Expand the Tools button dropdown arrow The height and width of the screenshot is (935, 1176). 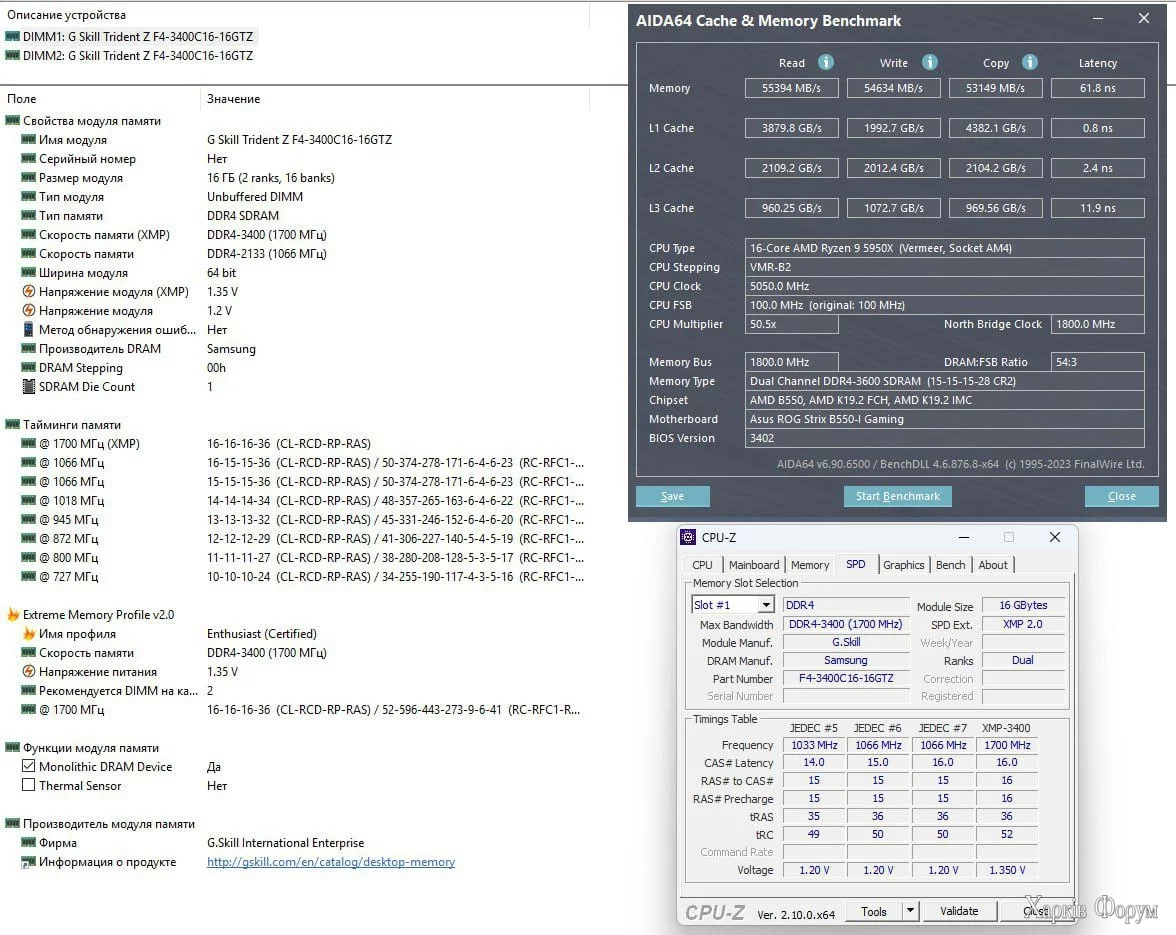910,911
